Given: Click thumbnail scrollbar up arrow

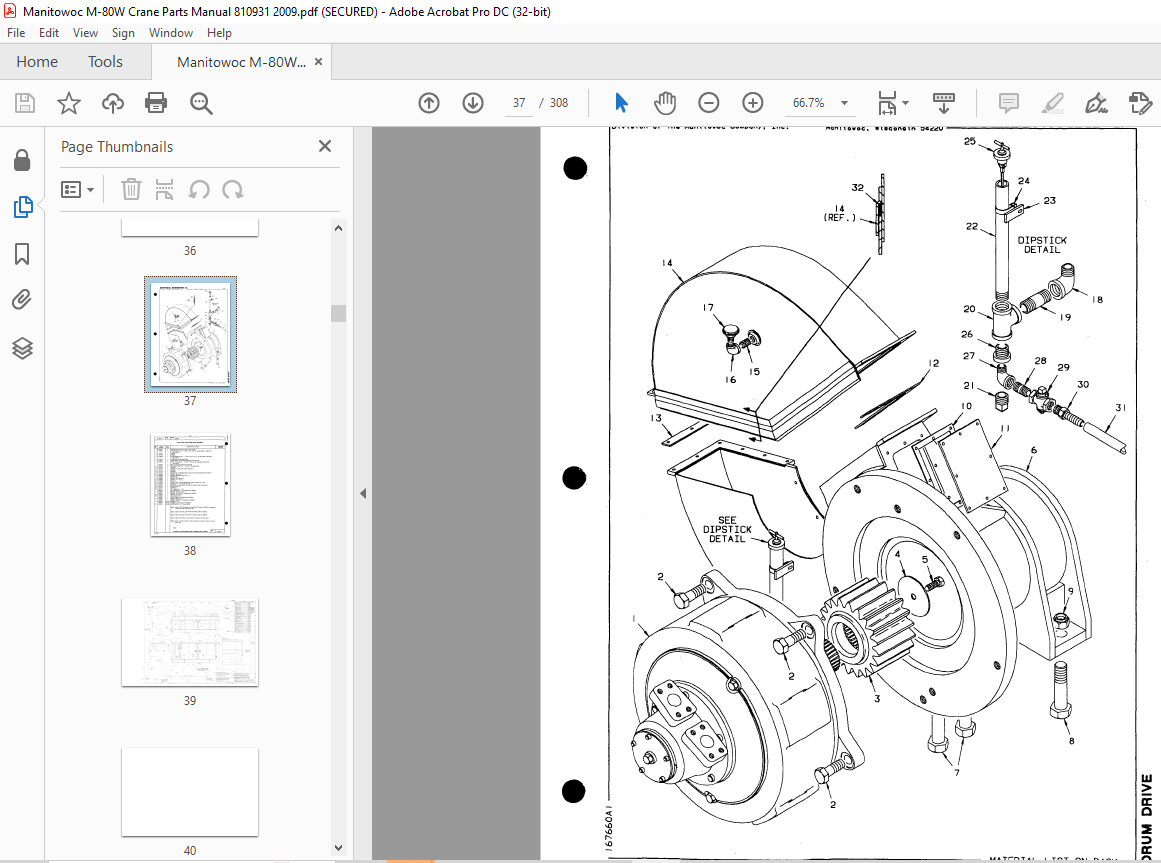Looking at the screenshot, I should point(338,228).
